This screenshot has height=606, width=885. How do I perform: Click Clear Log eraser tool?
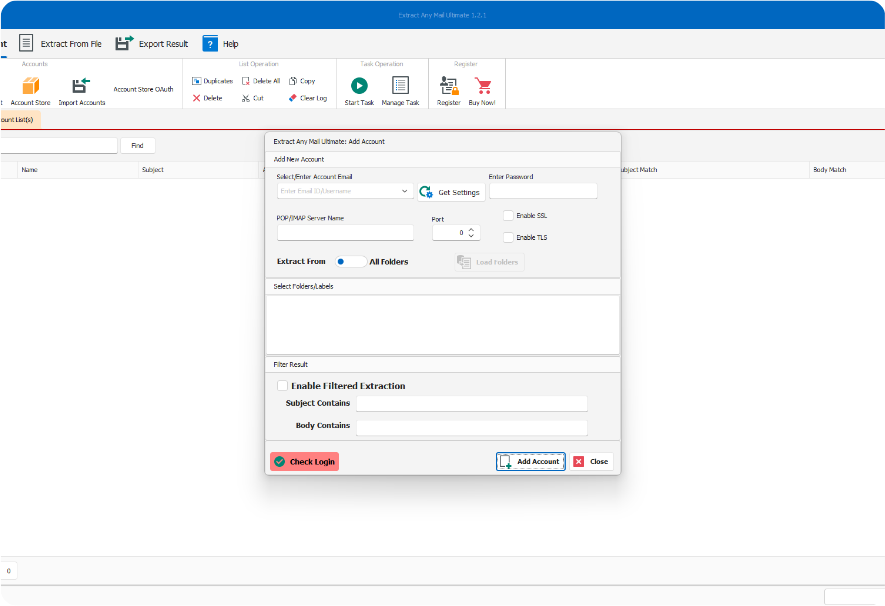pyautogui.click(x=308, y=98)
